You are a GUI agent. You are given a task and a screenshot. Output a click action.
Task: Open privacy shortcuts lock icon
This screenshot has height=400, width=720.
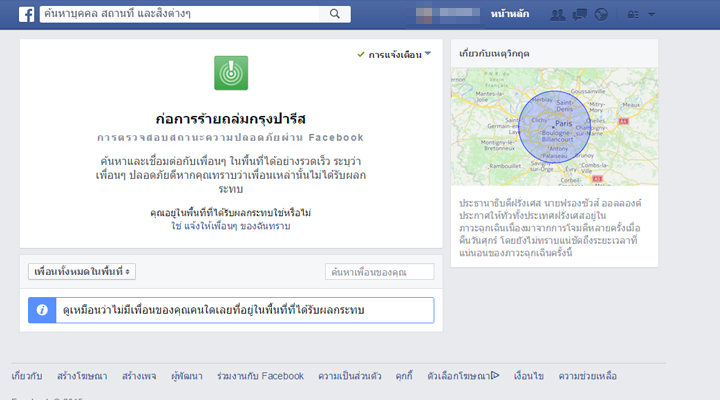tap(633, 15)
